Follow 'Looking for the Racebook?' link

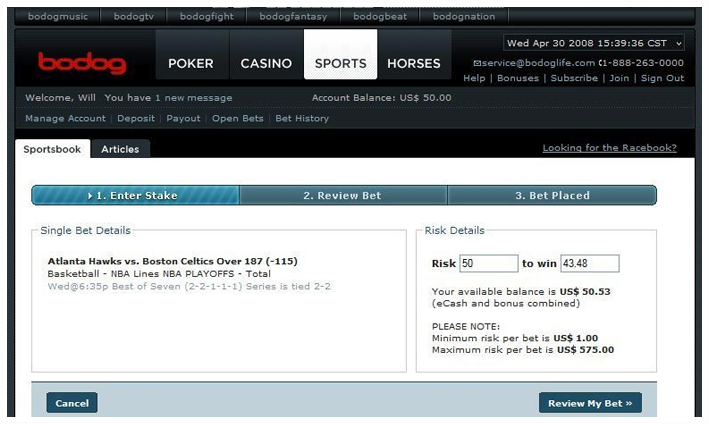pos(609,148)
